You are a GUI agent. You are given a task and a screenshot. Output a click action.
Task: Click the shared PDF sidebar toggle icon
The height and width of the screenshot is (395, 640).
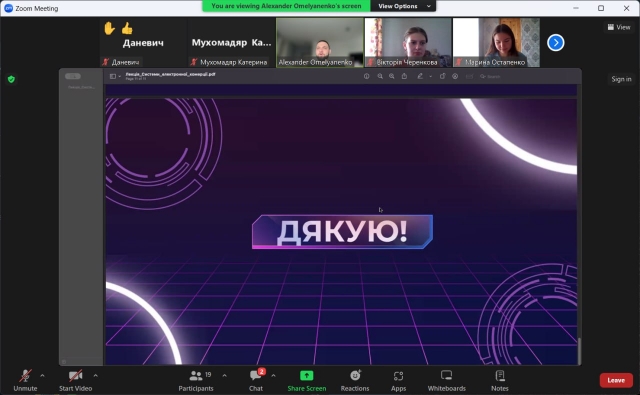point(112,76)
